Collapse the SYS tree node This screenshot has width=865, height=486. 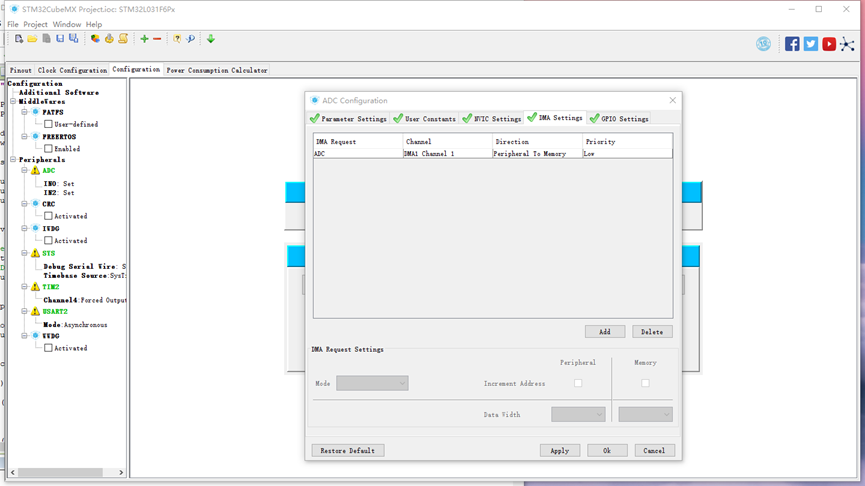(x=24, y=253)
